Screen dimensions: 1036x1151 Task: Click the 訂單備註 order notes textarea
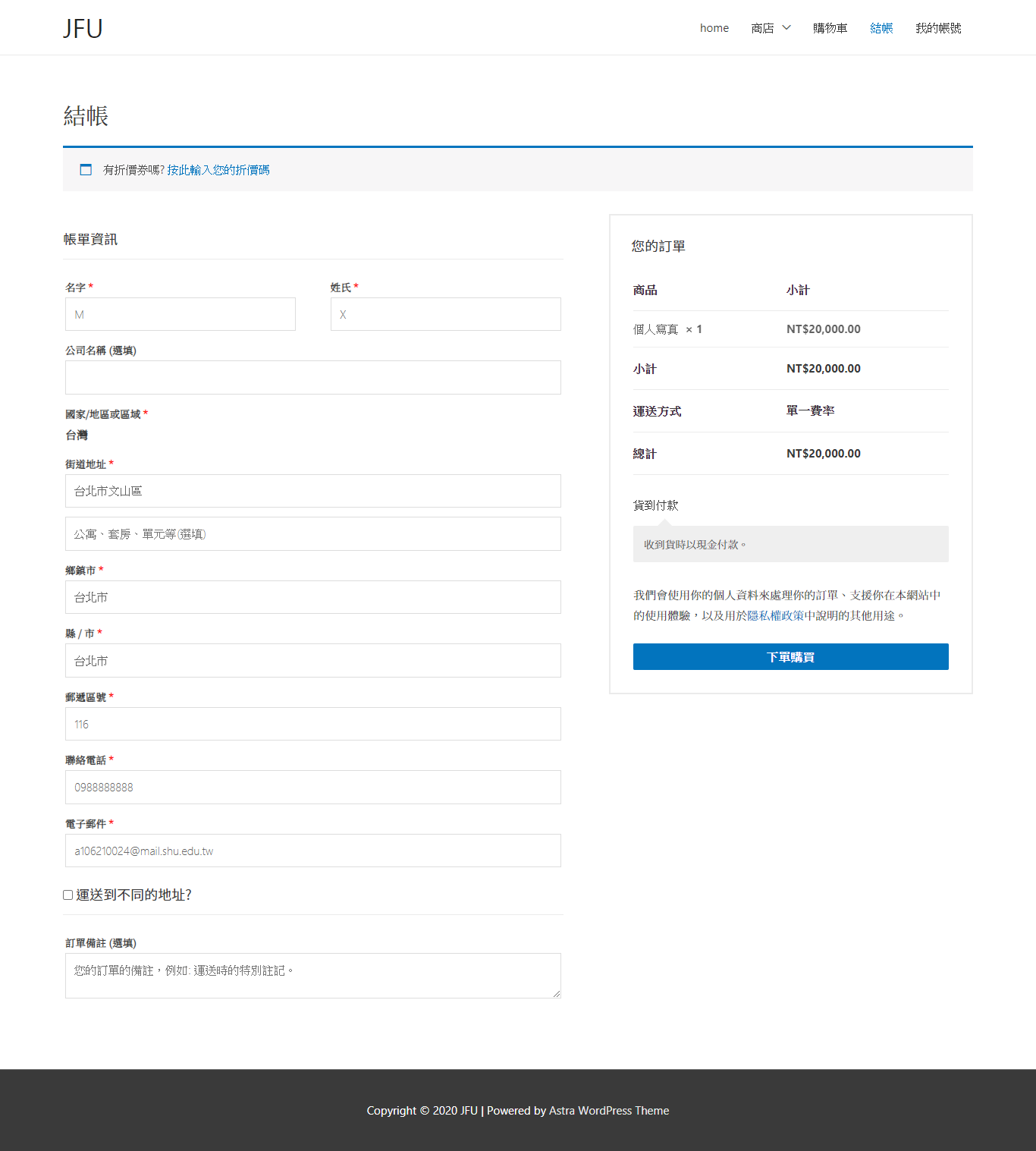[x=312, y=976]
